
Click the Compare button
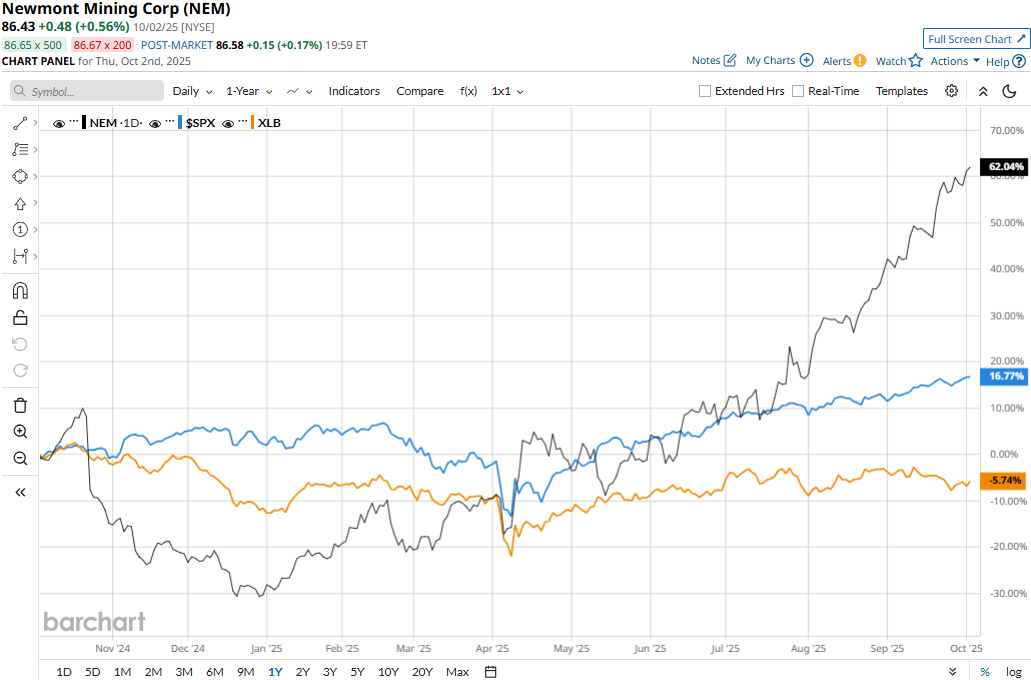[420, 91]
